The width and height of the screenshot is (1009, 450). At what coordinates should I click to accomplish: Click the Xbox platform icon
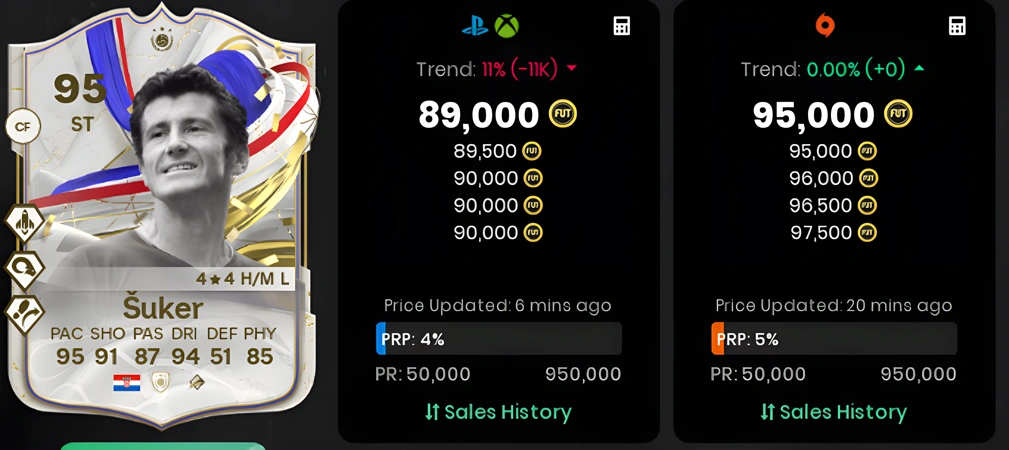(506, 26)
